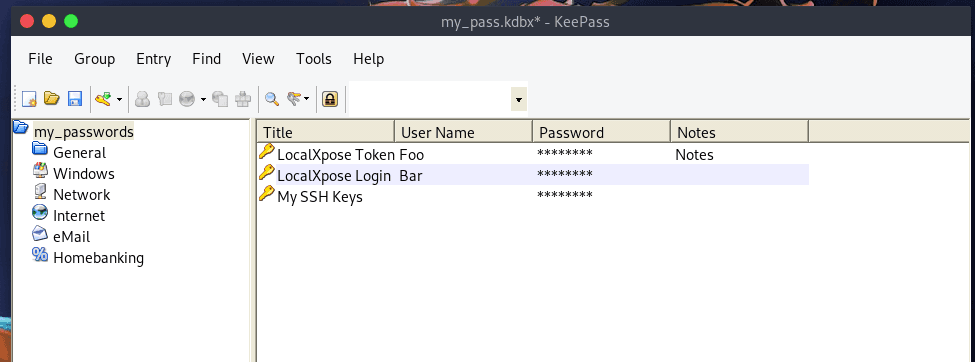Open the Show Entries dropdown arrow
The width and height of the screenshot is (975, 362).
[307, 99]
